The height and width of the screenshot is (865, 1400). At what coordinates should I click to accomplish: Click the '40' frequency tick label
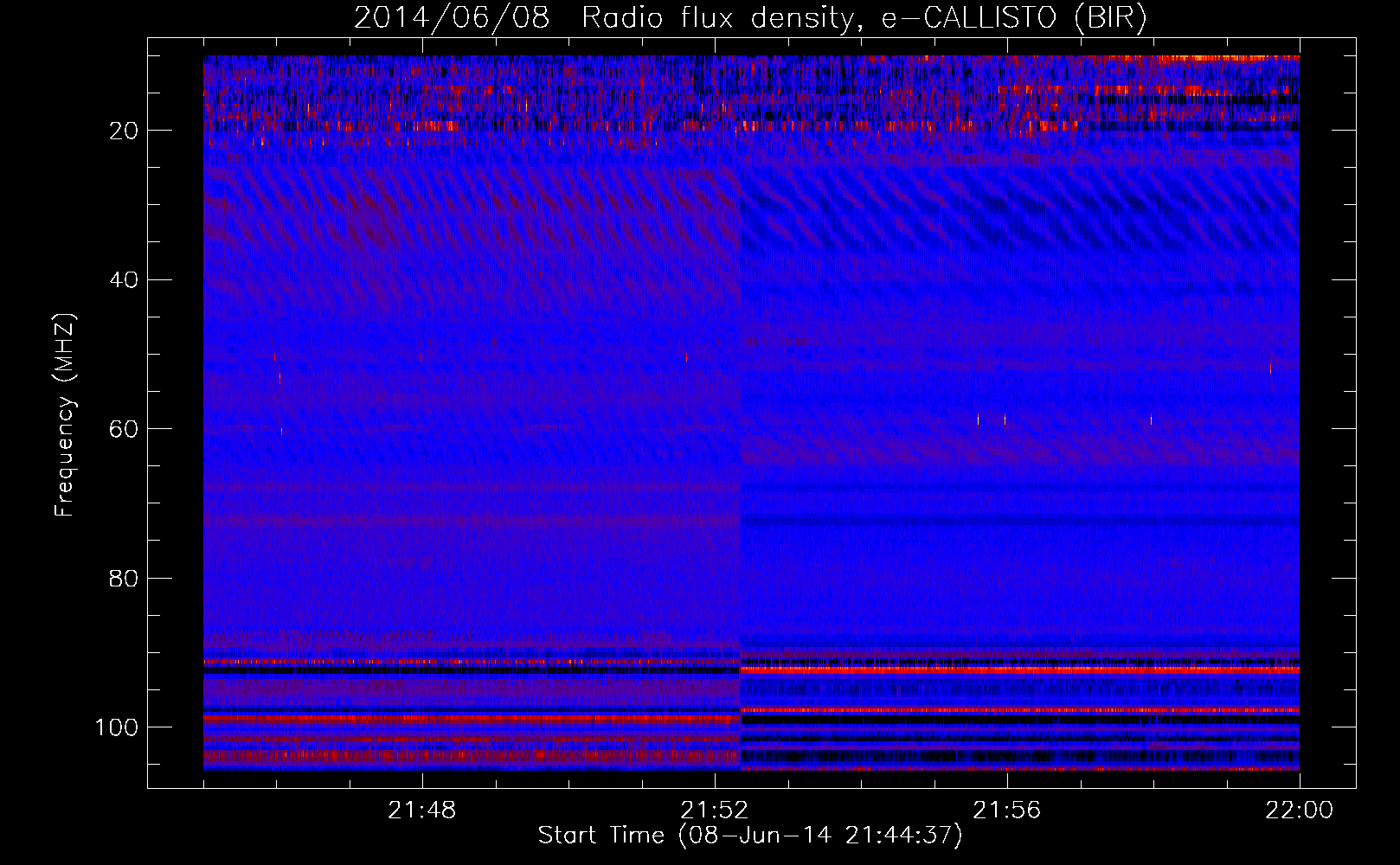124,280
